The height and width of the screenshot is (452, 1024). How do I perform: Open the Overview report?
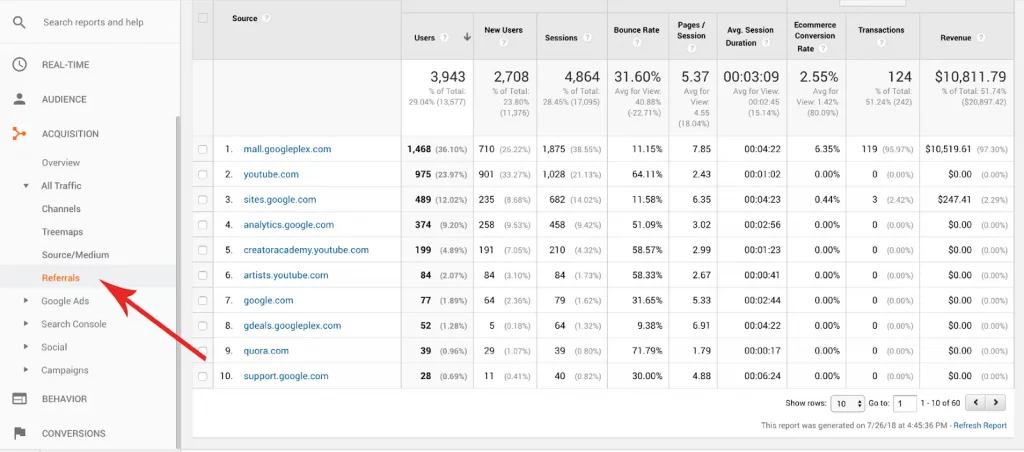pos(61,163)
